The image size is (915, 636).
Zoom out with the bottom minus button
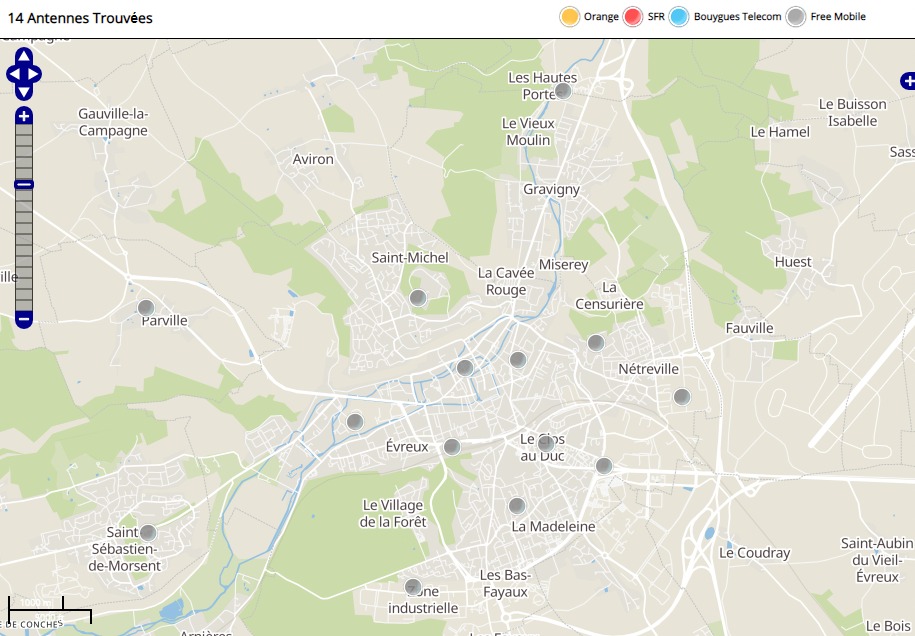[24, 319]
